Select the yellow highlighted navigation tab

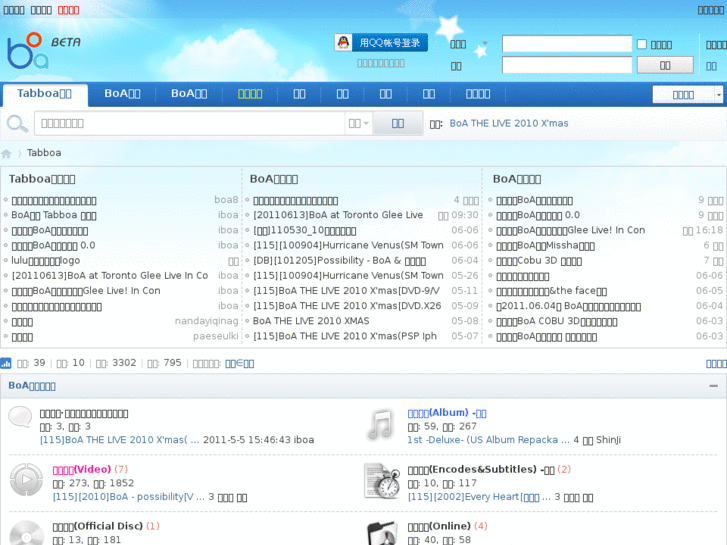[x=249, y=94]
